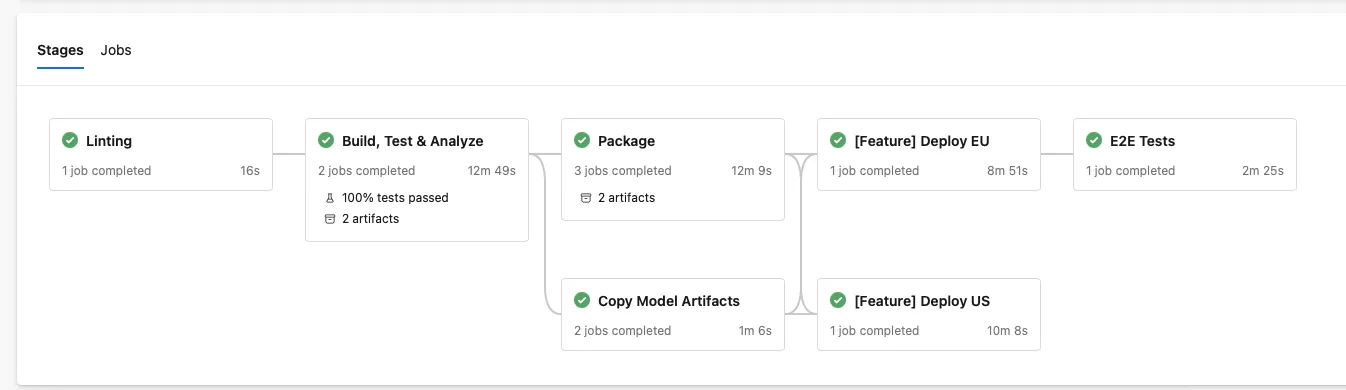Click the success checkmark on Build, Test & Analyze

326,141
